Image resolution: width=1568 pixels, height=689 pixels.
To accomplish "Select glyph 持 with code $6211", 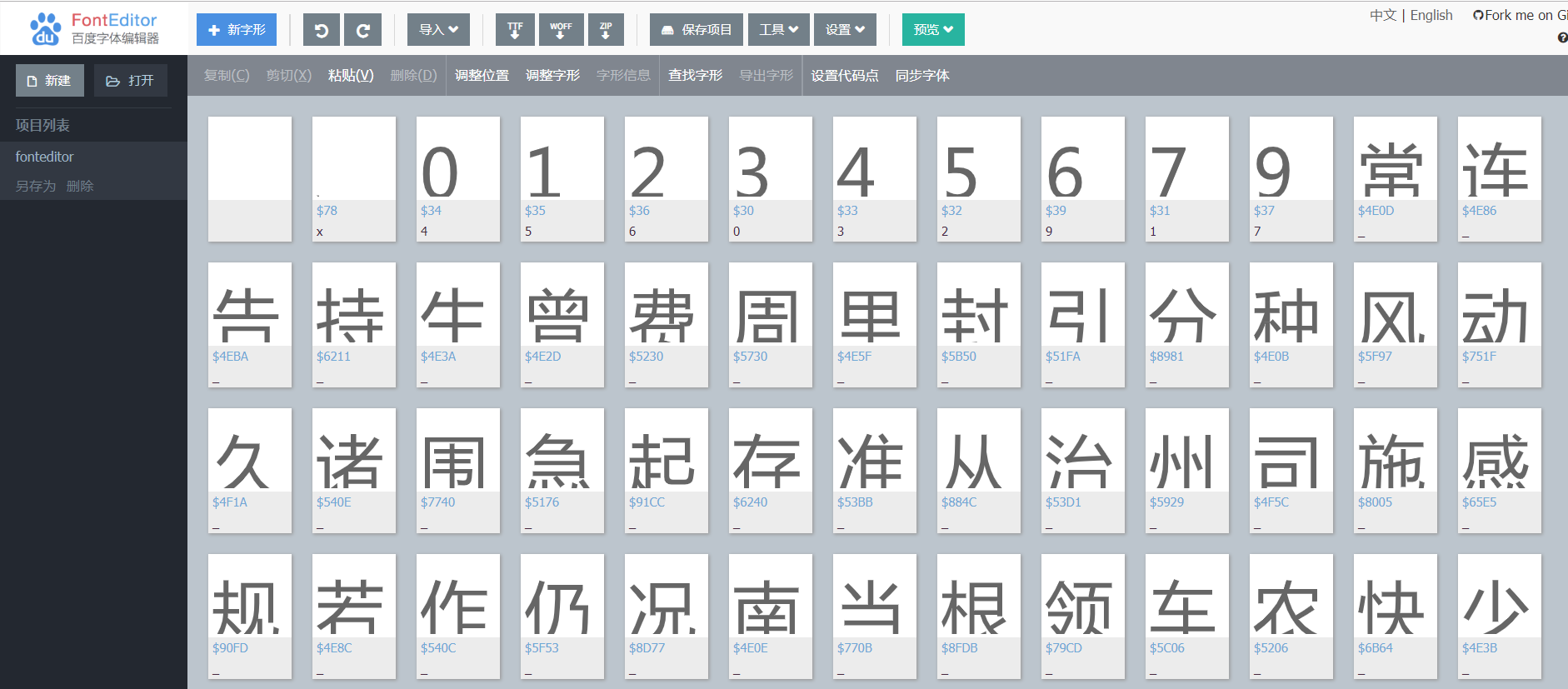I will click(354, 325).
